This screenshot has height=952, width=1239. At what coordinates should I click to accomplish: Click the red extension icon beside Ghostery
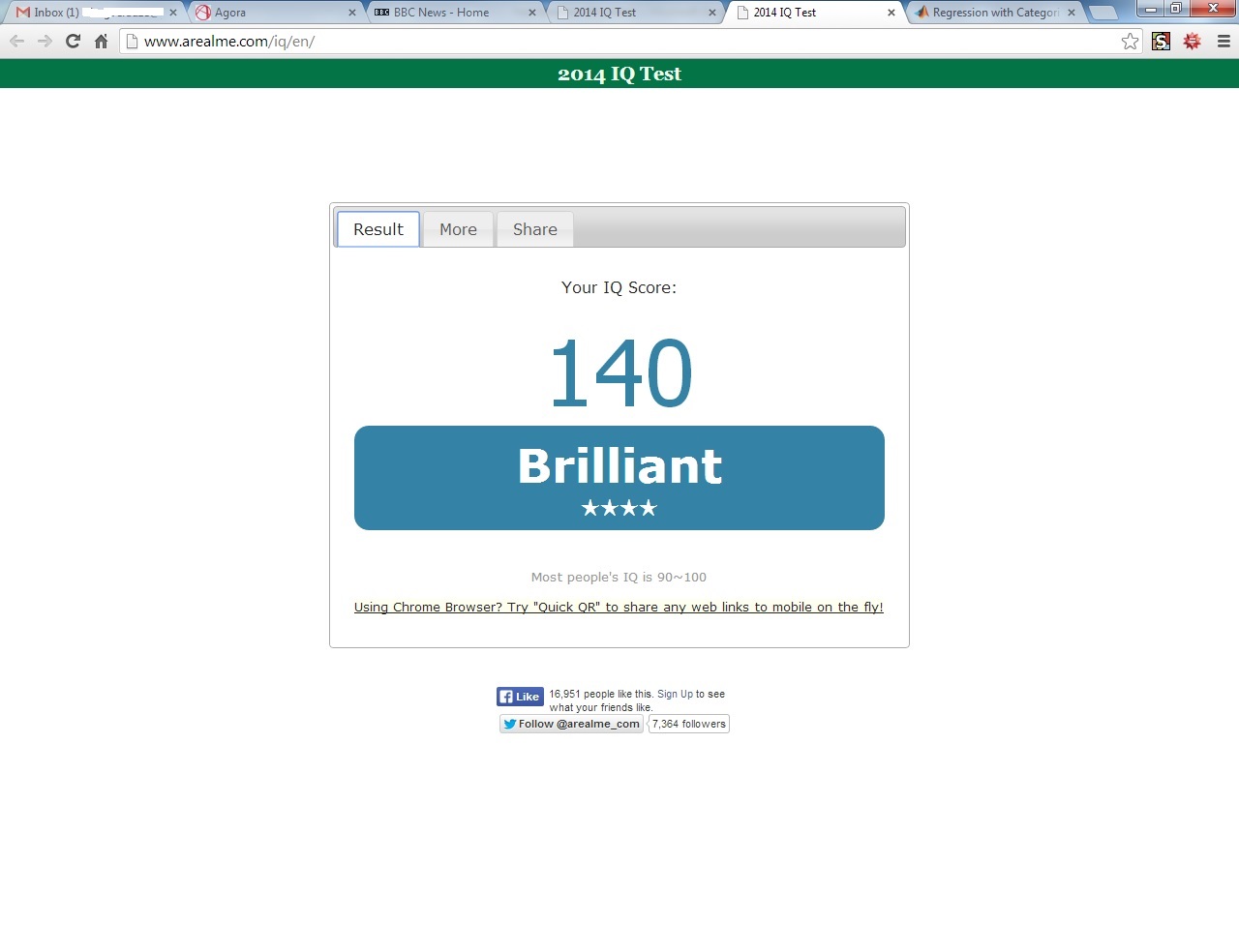tap(1192, 41)
